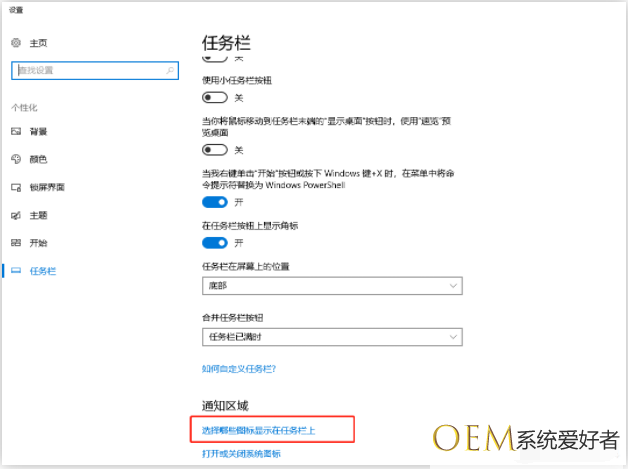Turn on the 预览桌面 peek toggle

214,150
